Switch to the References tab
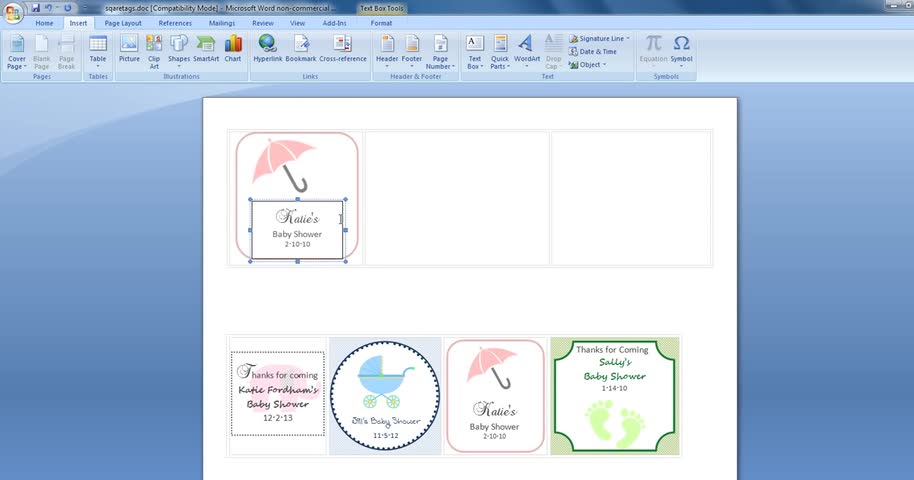The width and height of the screenshot is (914, 480). click(x=175, y=23)
